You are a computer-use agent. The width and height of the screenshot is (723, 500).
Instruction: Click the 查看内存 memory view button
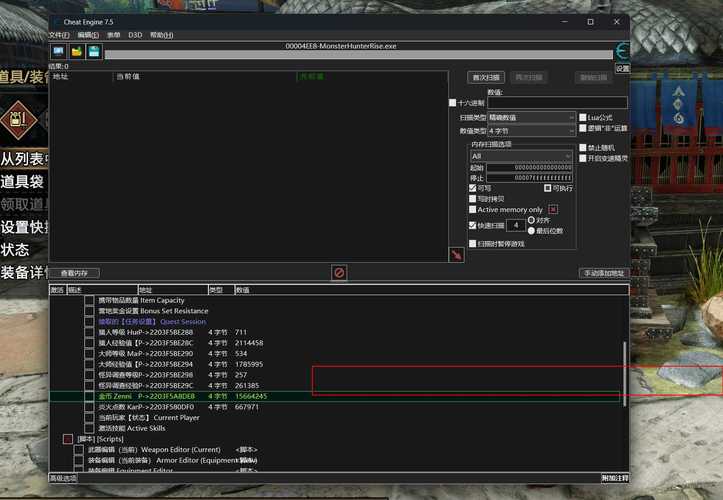point(74,273)
